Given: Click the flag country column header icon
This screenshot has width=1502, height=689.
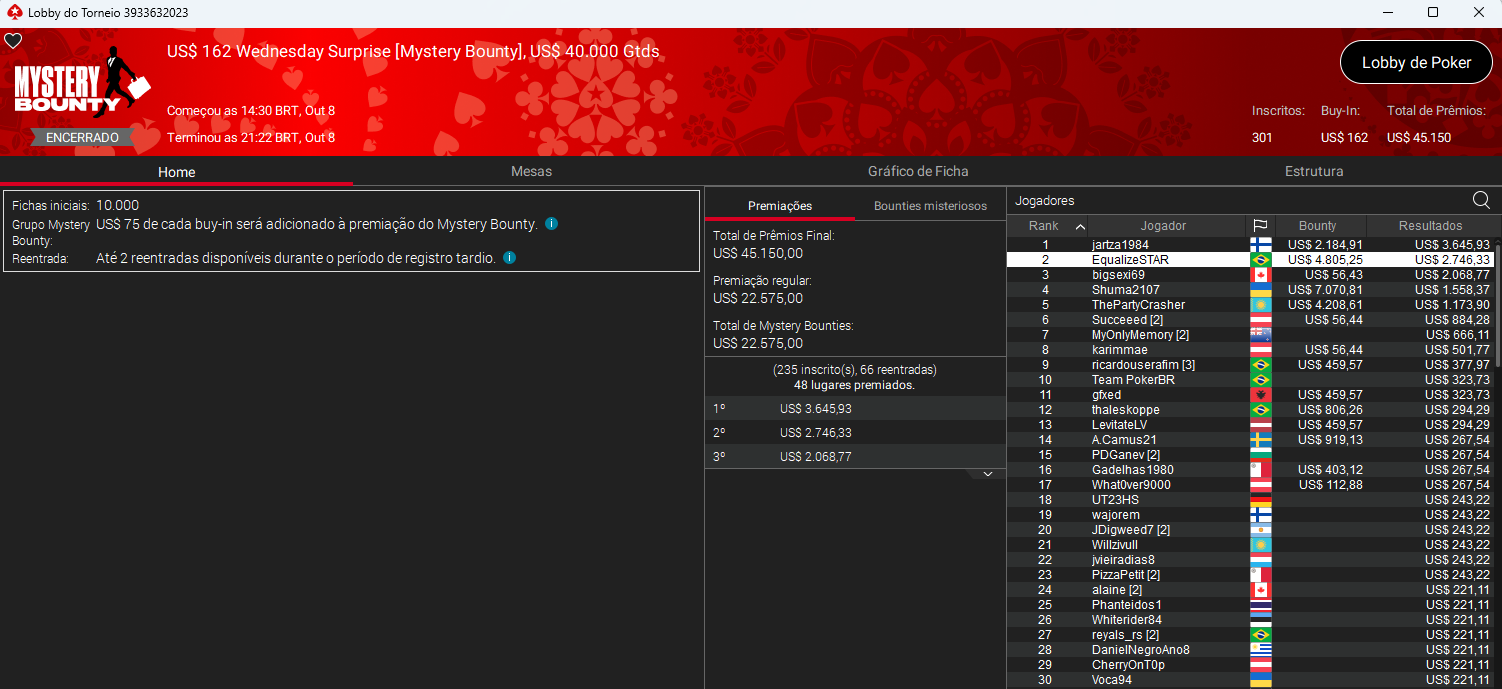Looking at the screenshot, I should 1260,226.
